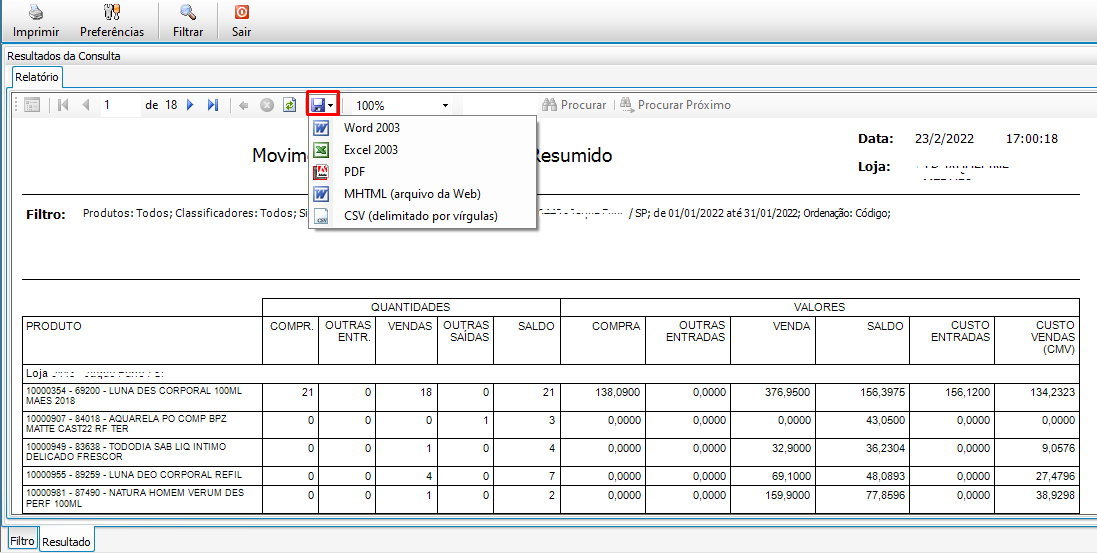Select row LUNA DEO CORPORAL REFIL
The height and width of the screenshot is (554, 1097).
(551, 476)
